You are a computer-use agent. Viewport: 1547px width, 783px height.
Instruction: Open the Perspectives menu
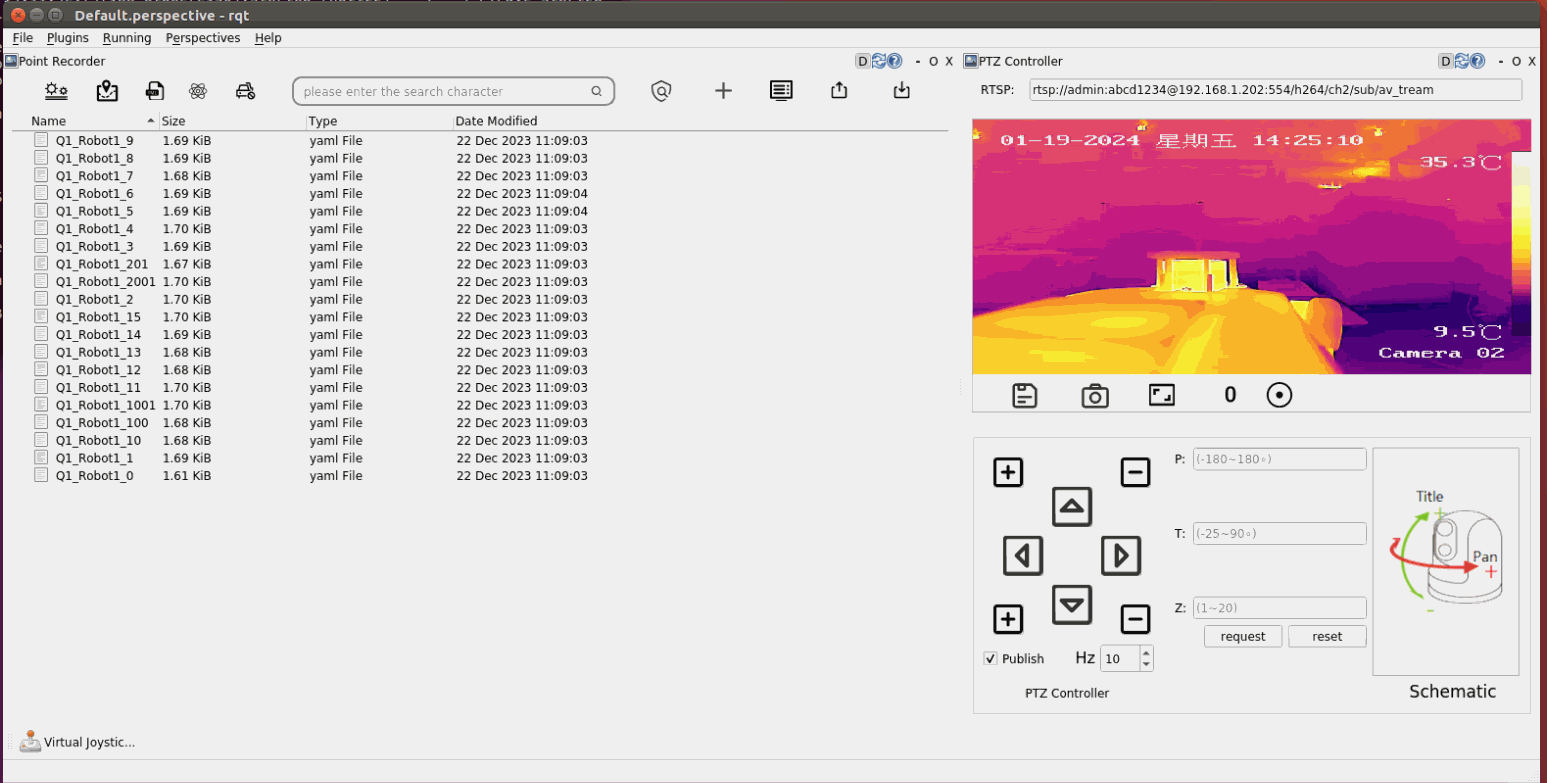pyautogui.click(x=203, y=38)
